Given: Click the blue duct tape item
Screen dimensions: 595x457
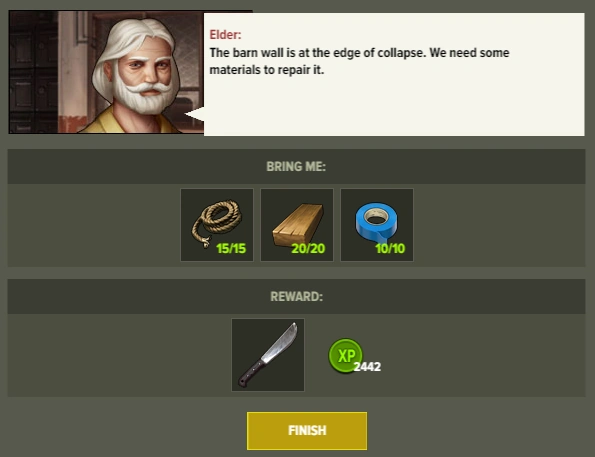Looking at the screenshot, I should click(377, 225).
